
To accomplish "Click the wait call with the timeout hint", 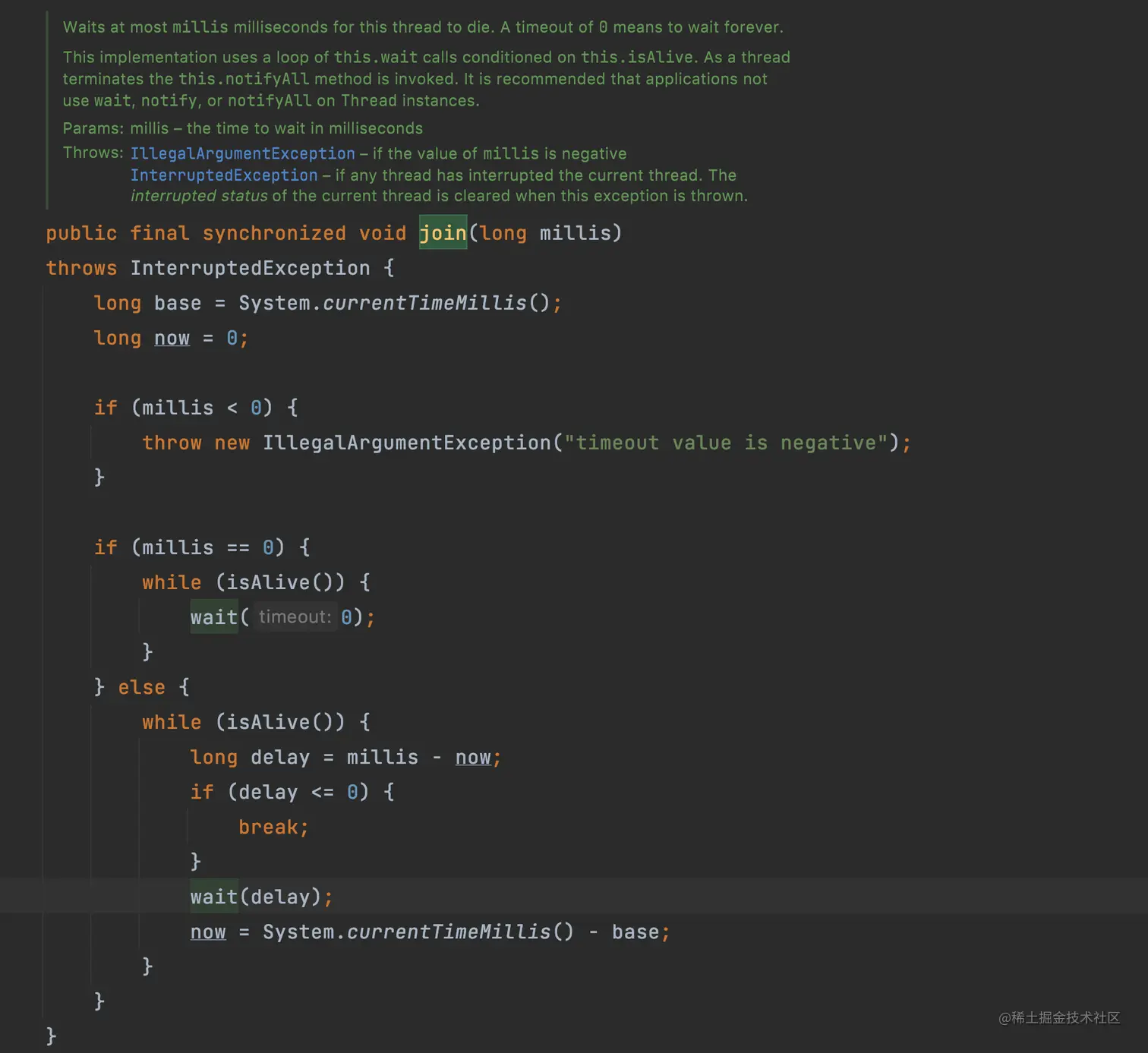I will (x=214, y=617).
